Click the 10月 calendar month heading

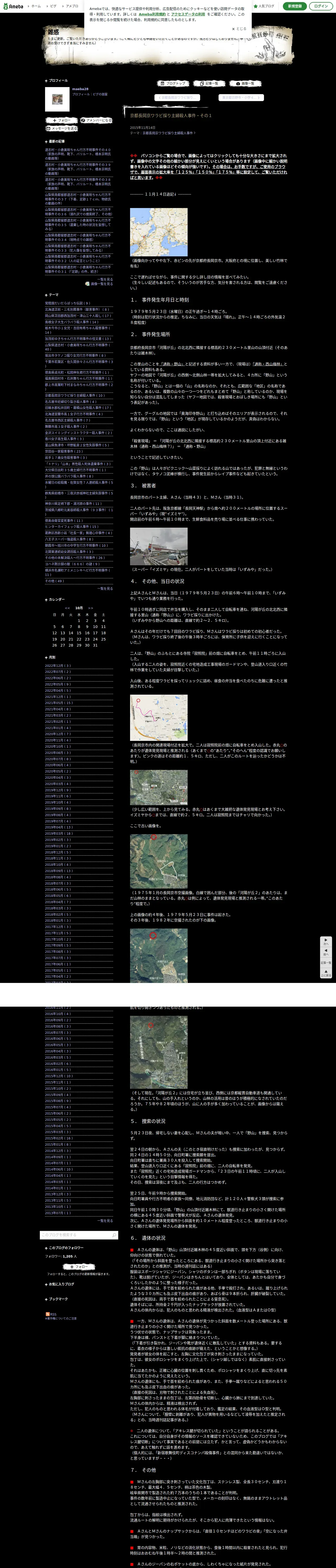point(79,608)
